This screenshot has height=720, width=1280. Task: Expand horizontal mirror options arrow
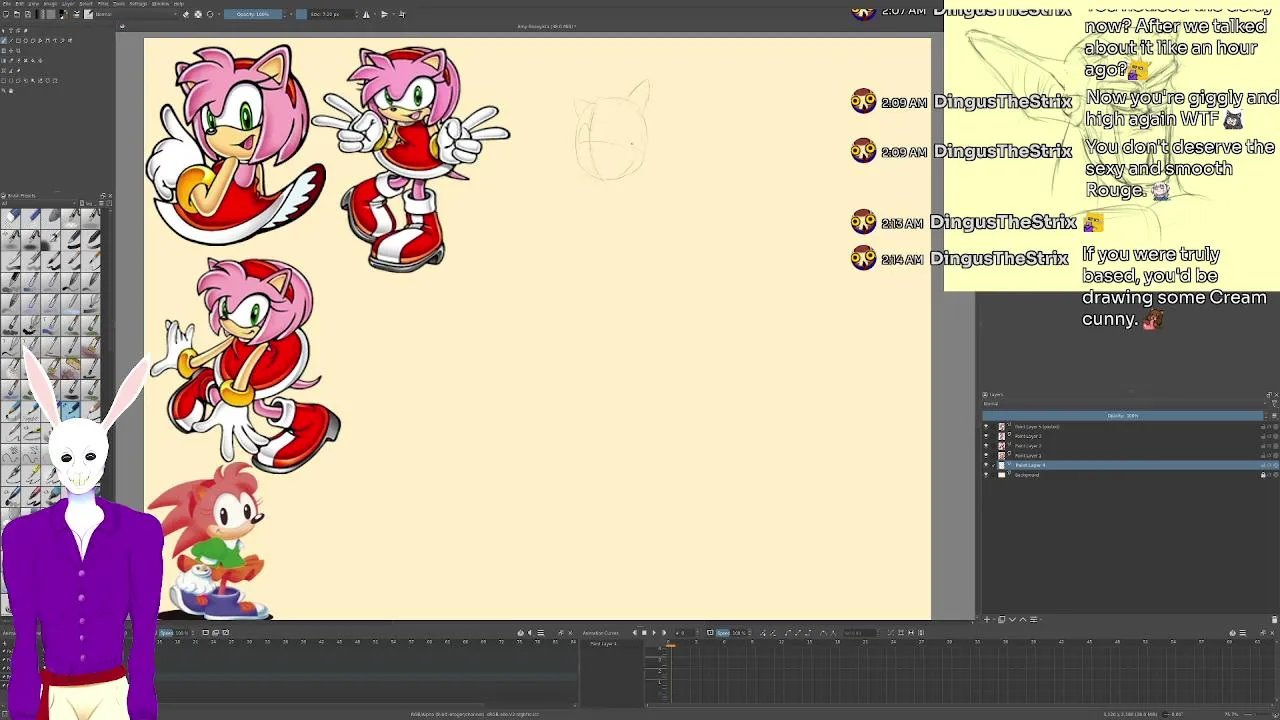375,14
